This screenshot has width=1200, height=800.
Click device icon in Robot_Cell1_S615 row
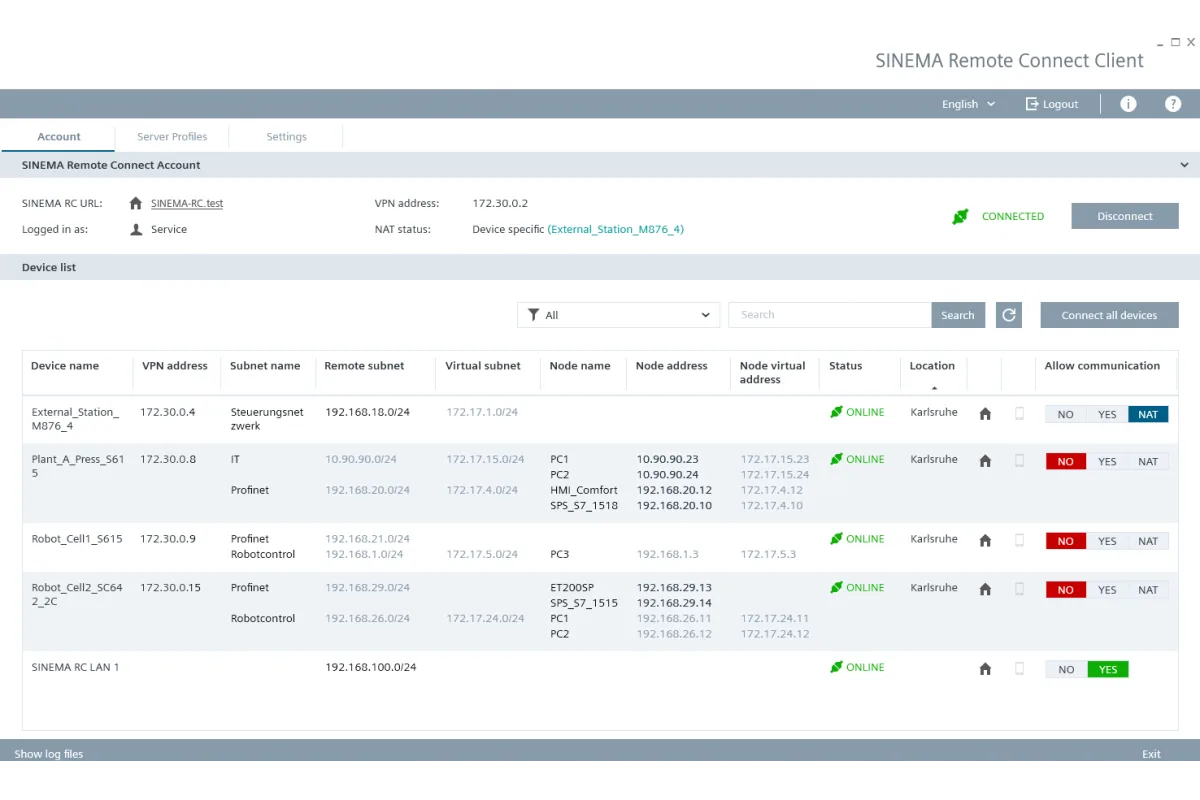coord(1020,540)
